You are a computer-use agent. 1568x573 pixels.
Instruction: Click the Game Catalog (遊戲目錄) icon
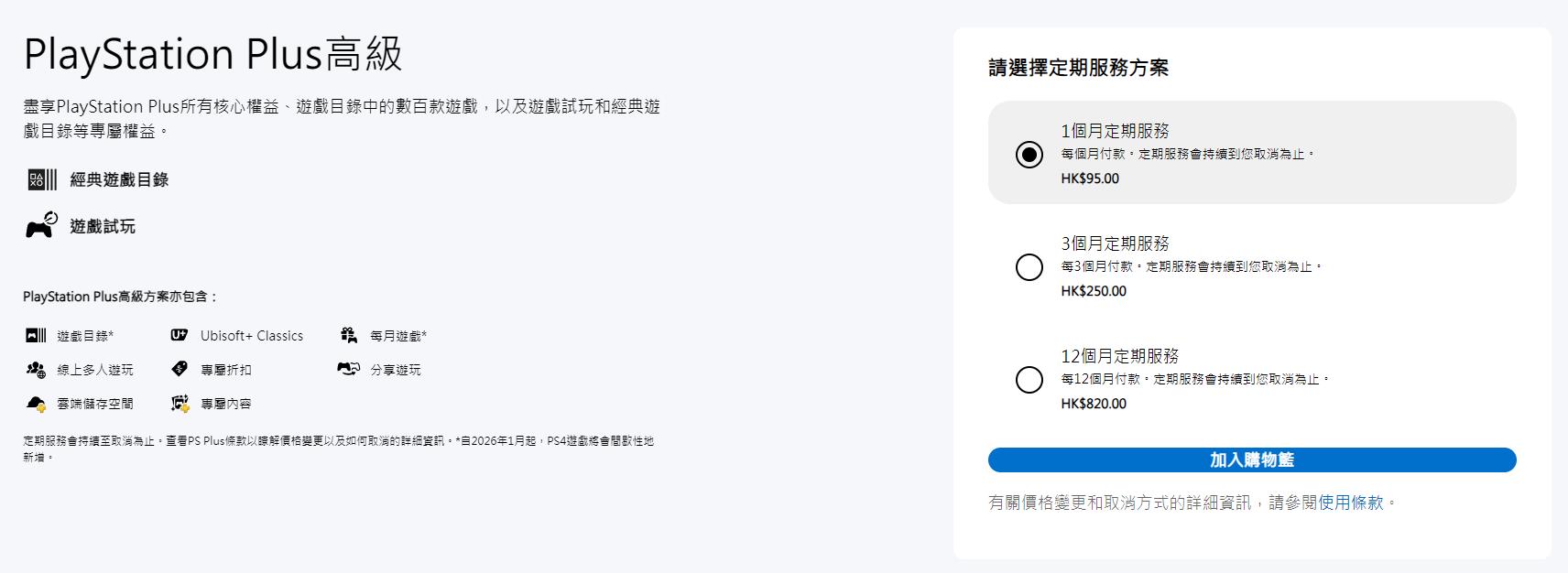click(x=36, y=336)
